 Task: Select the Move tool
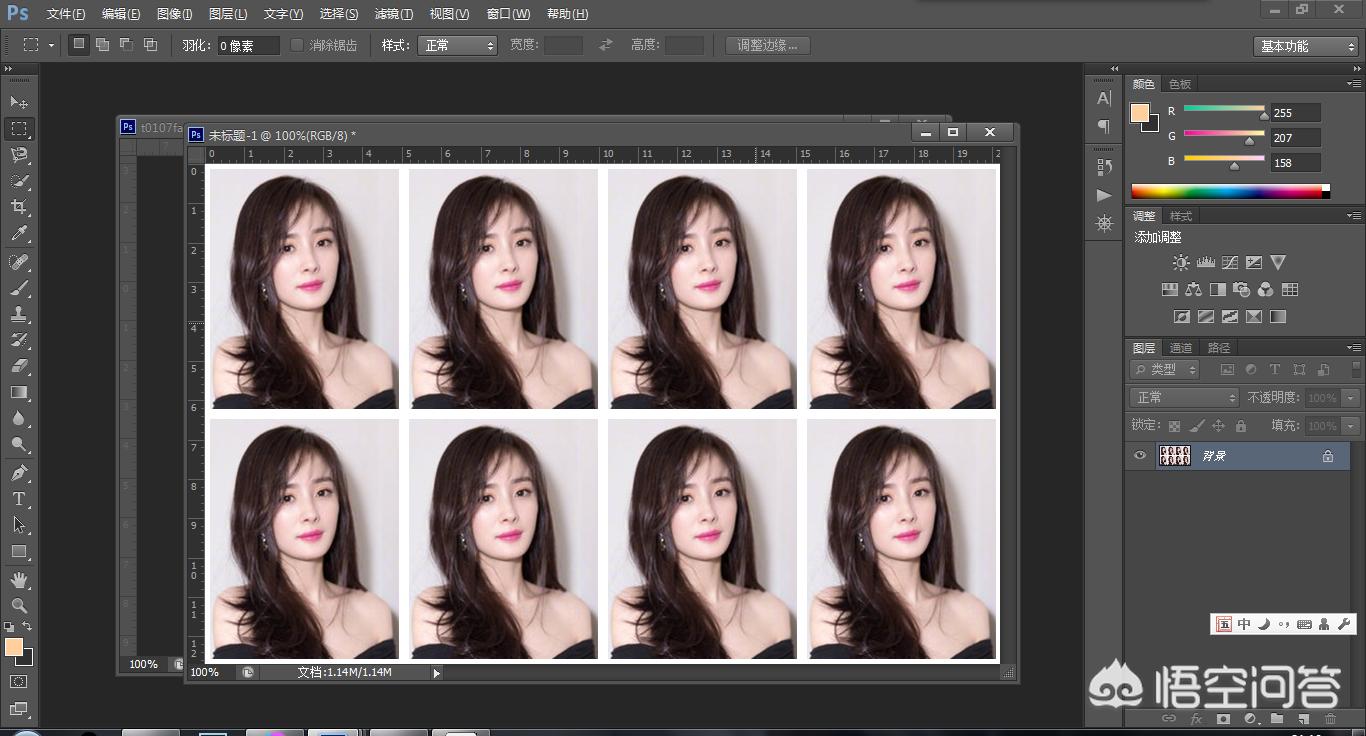(x=18, y=100)
